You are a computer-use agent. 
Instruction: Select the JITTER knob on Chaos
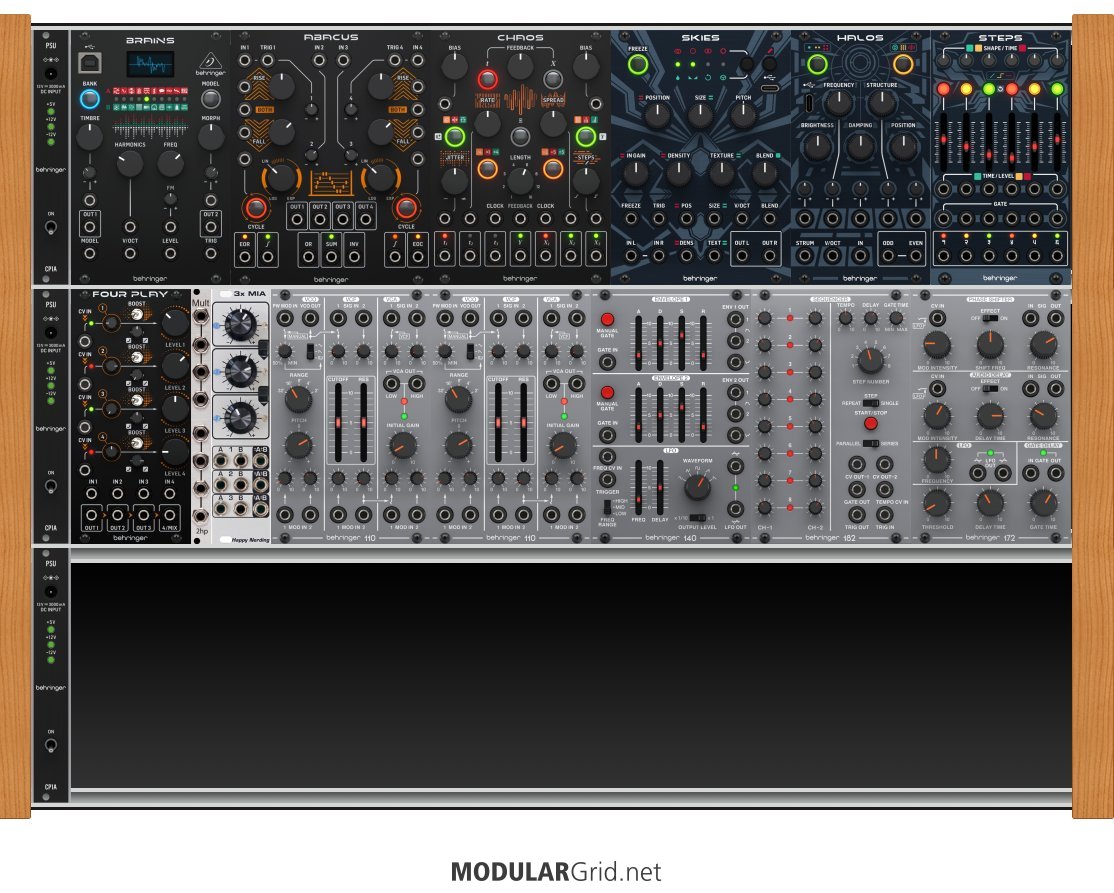pos(455,180)
